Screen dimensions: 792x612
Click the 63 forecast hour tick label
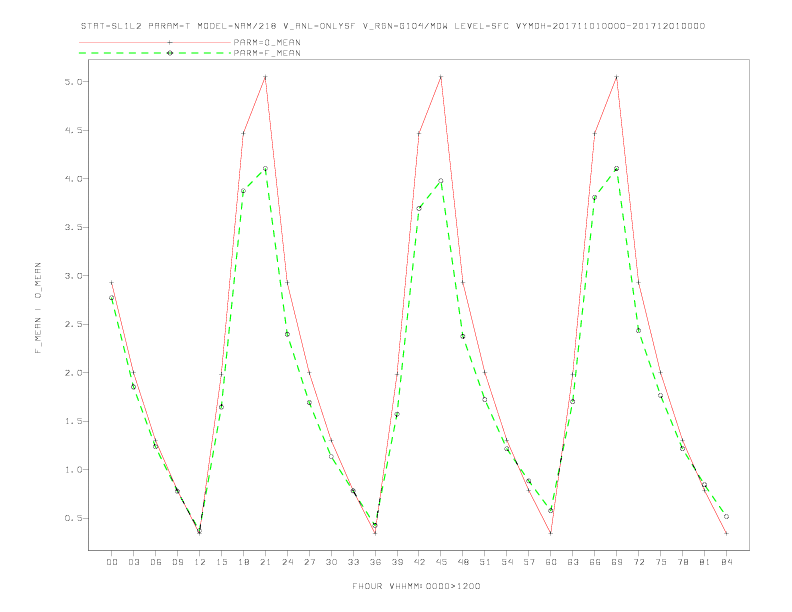pos(573,562)
